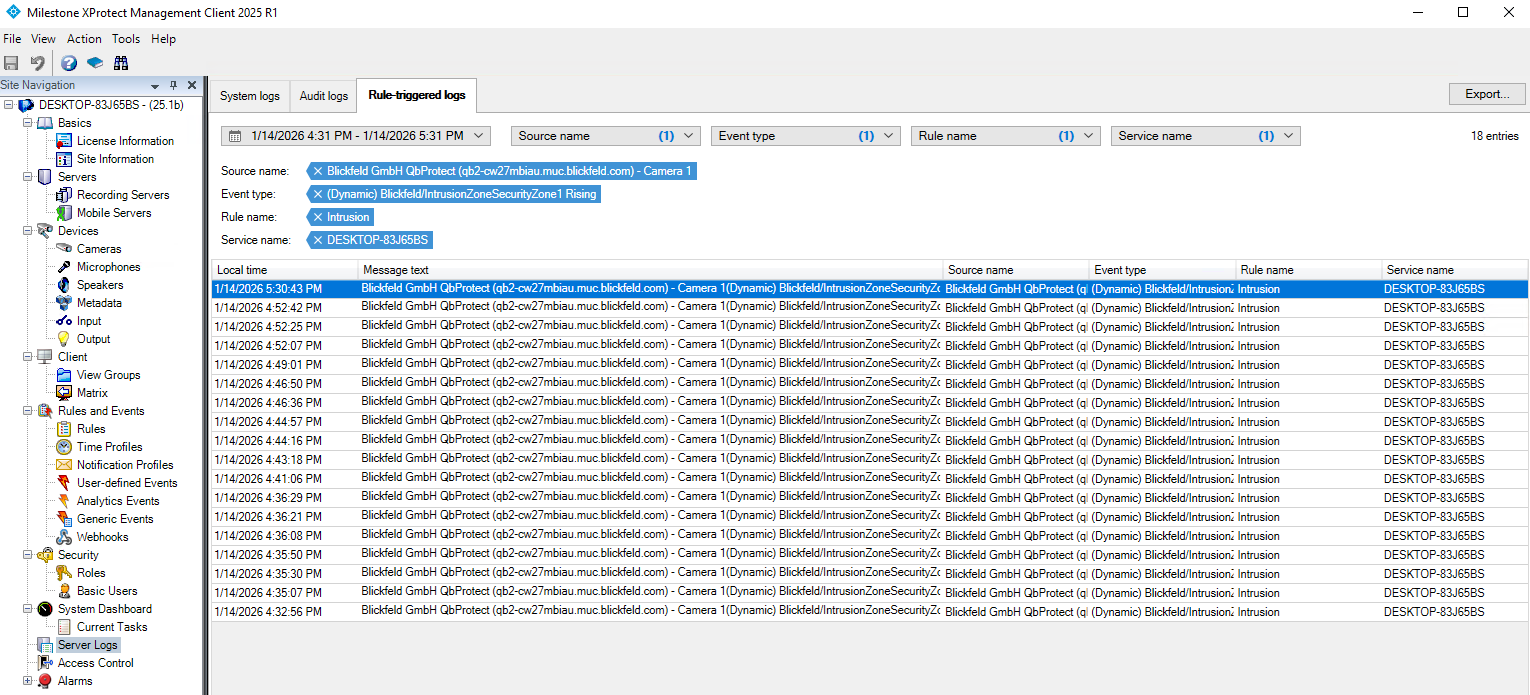Open Cameras via its camera icon
Viewport: 1530px width, 695px height.
[64, 249]
